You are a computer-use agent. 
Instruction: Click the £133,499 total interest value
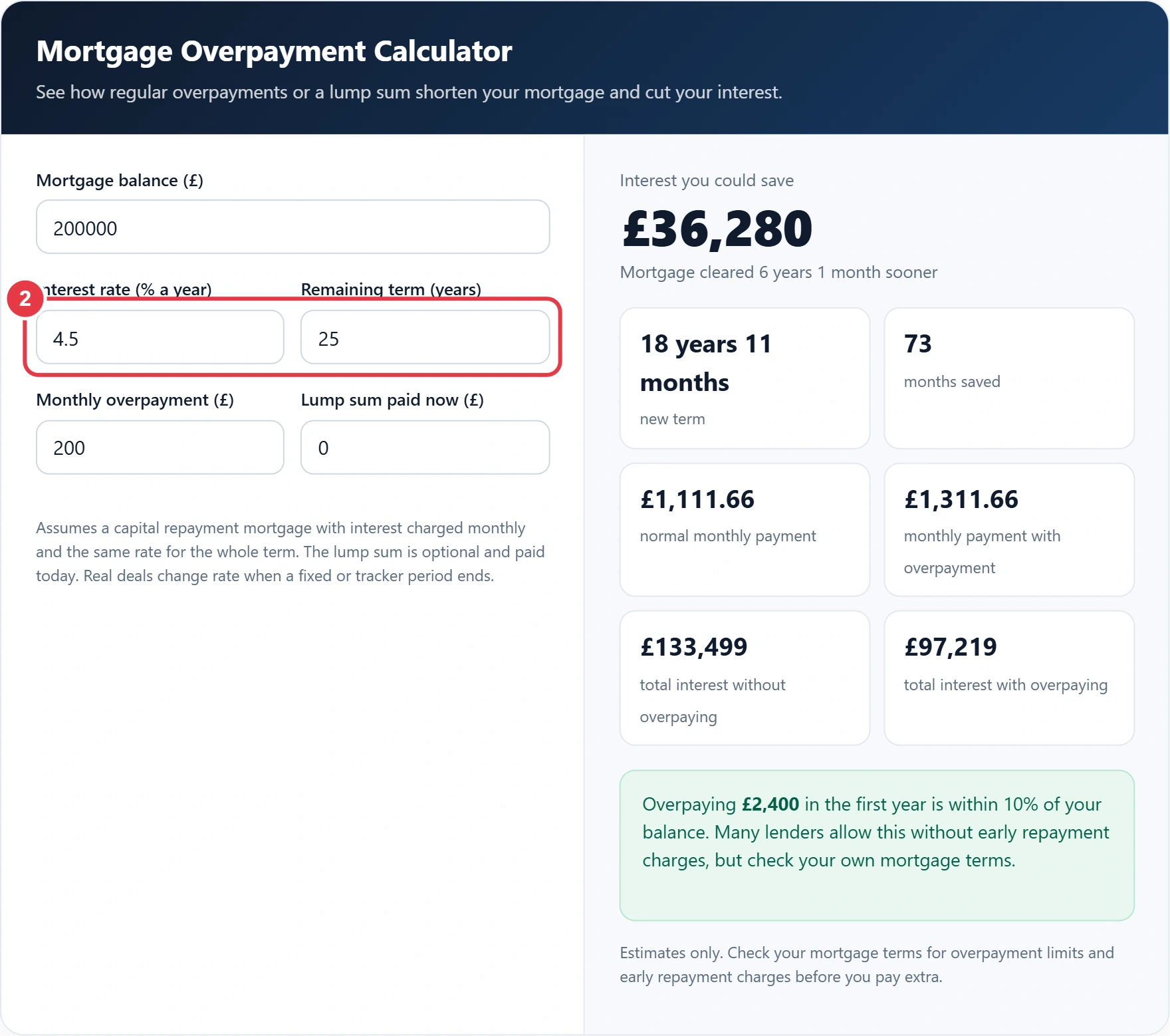(x=693, y=647)
